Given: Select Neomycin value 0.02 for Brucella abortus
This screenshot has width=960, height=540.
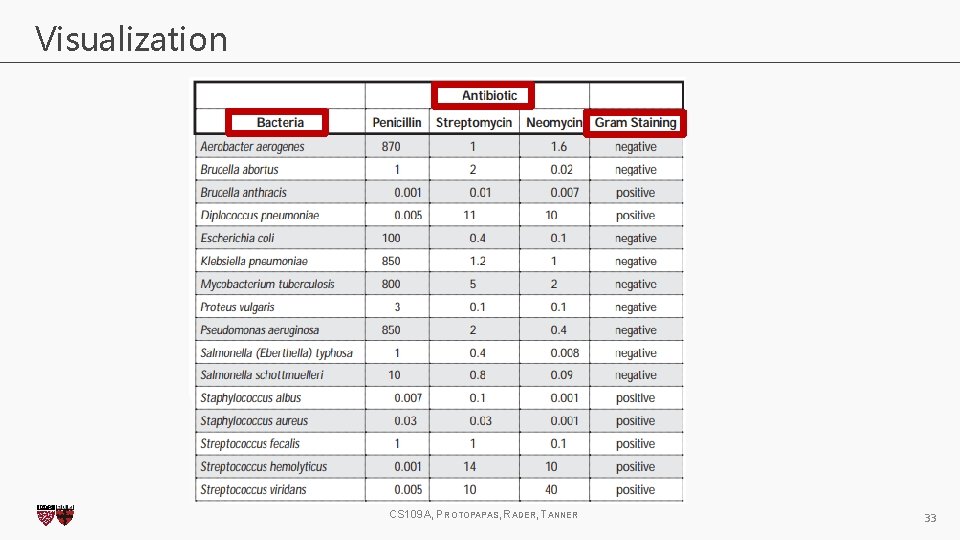Looking at the screenshot, I should pos(561,170).
